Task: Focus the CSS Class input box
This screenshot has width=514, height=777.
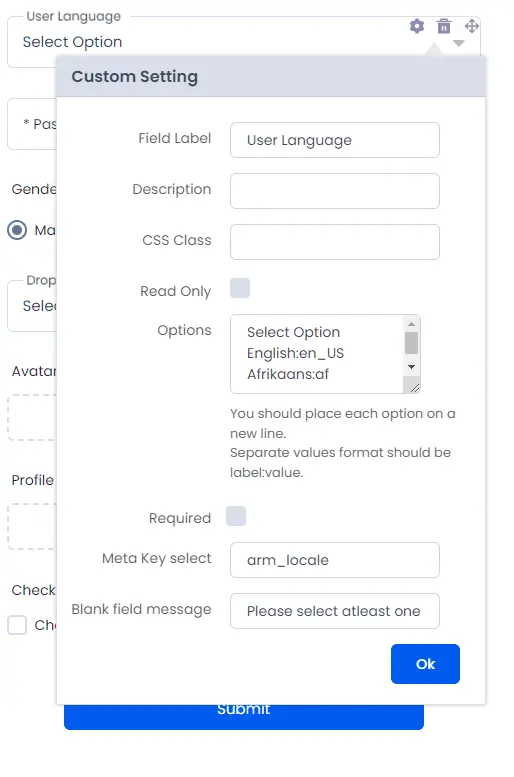Action: click(335, 242)
